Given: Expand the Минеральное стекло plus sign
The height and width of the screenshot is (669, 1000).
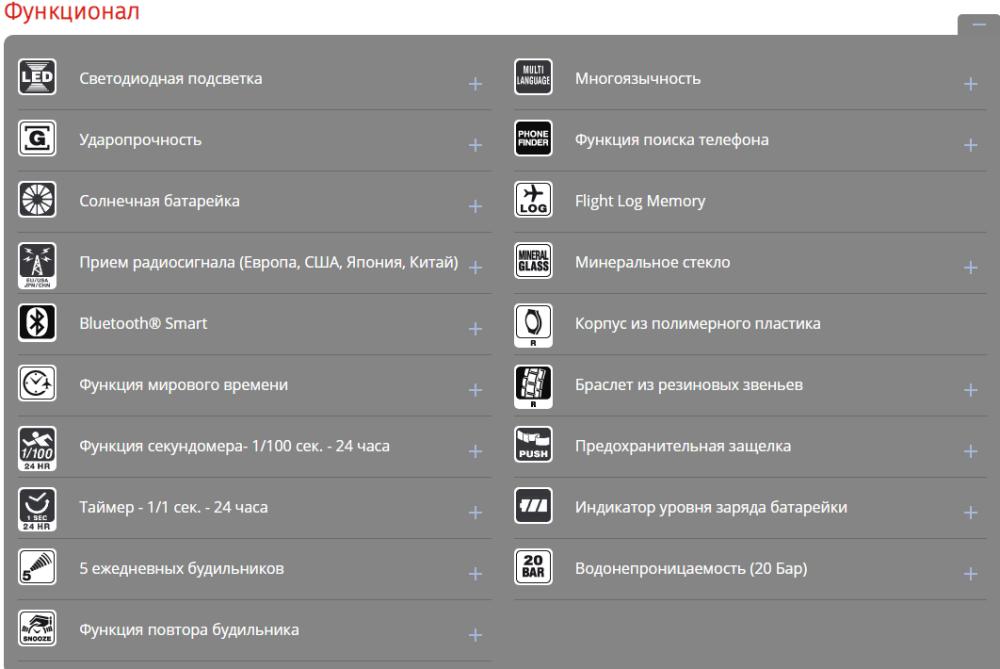Looking at the screenshot, I should tap(970, 268).
